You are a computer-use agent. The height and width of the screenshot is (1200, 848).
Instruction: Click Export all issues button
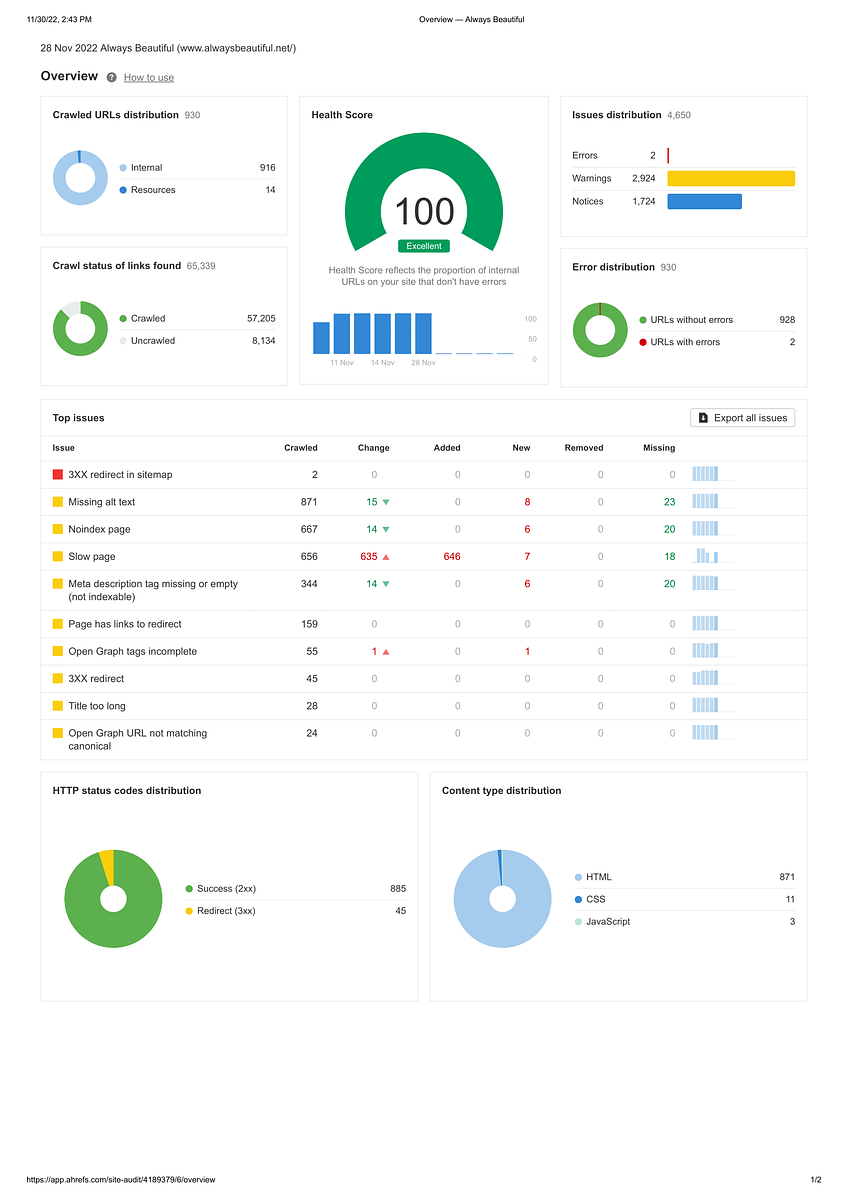(742, 418)
